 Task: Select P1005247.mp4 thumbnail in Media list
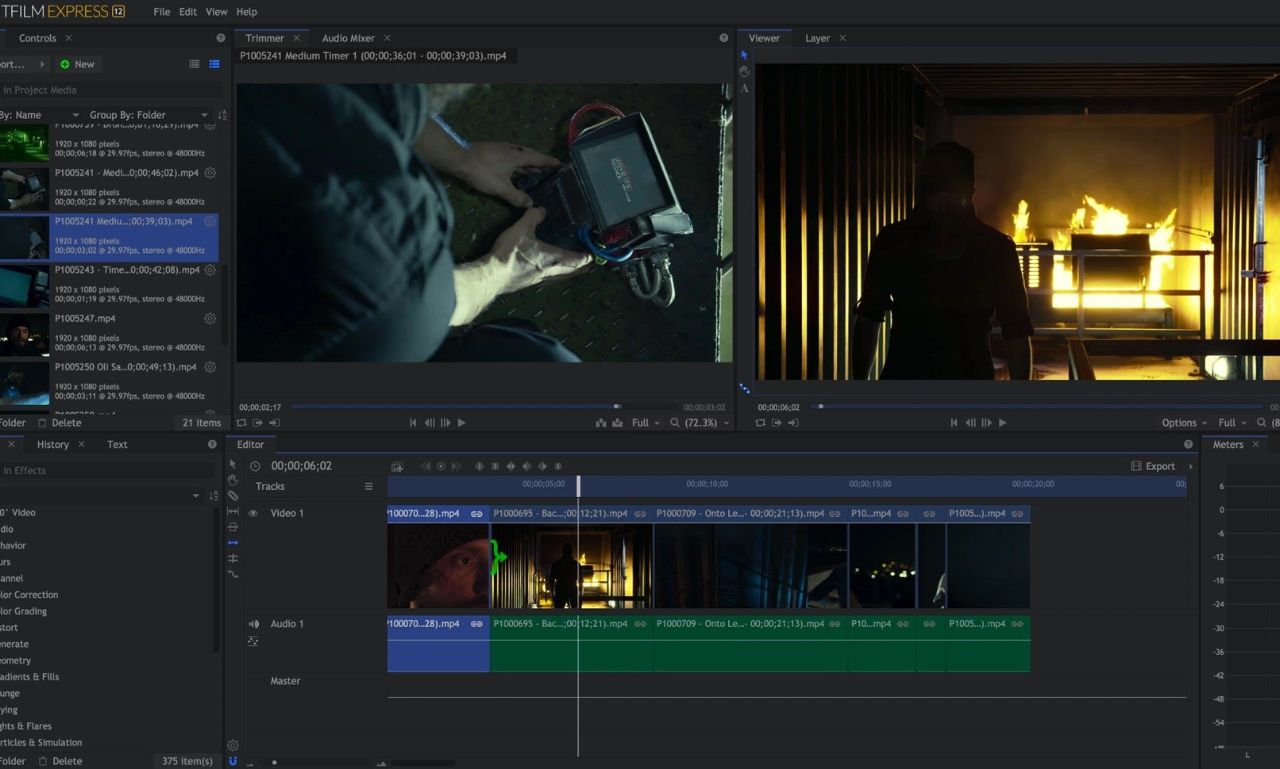24,335
